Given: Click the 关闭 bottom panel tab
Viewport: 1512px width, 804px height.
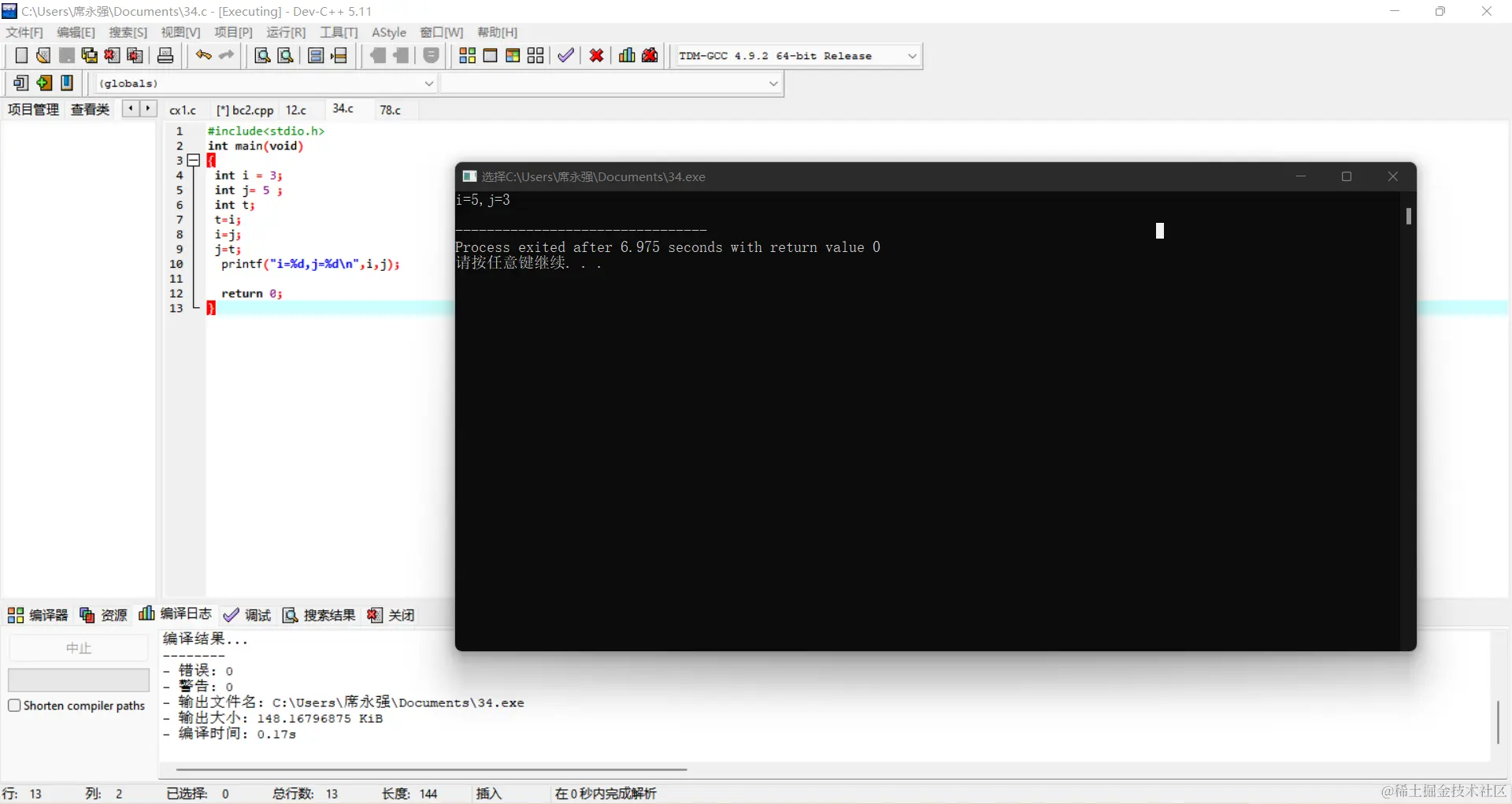Looking at the screenshot, I should coord(391,615).
